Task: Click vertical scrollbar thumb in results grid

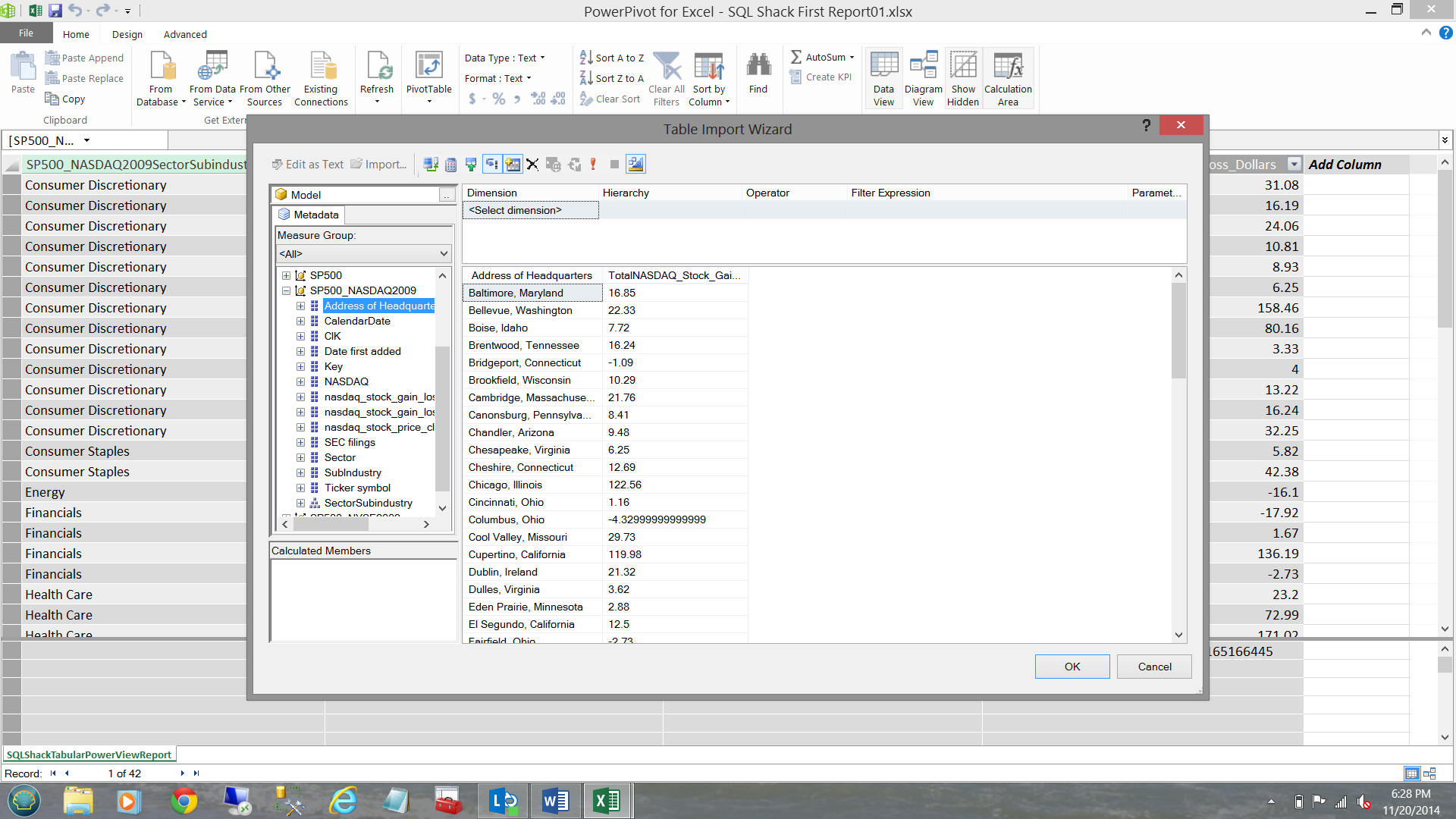Action: 1178,331
